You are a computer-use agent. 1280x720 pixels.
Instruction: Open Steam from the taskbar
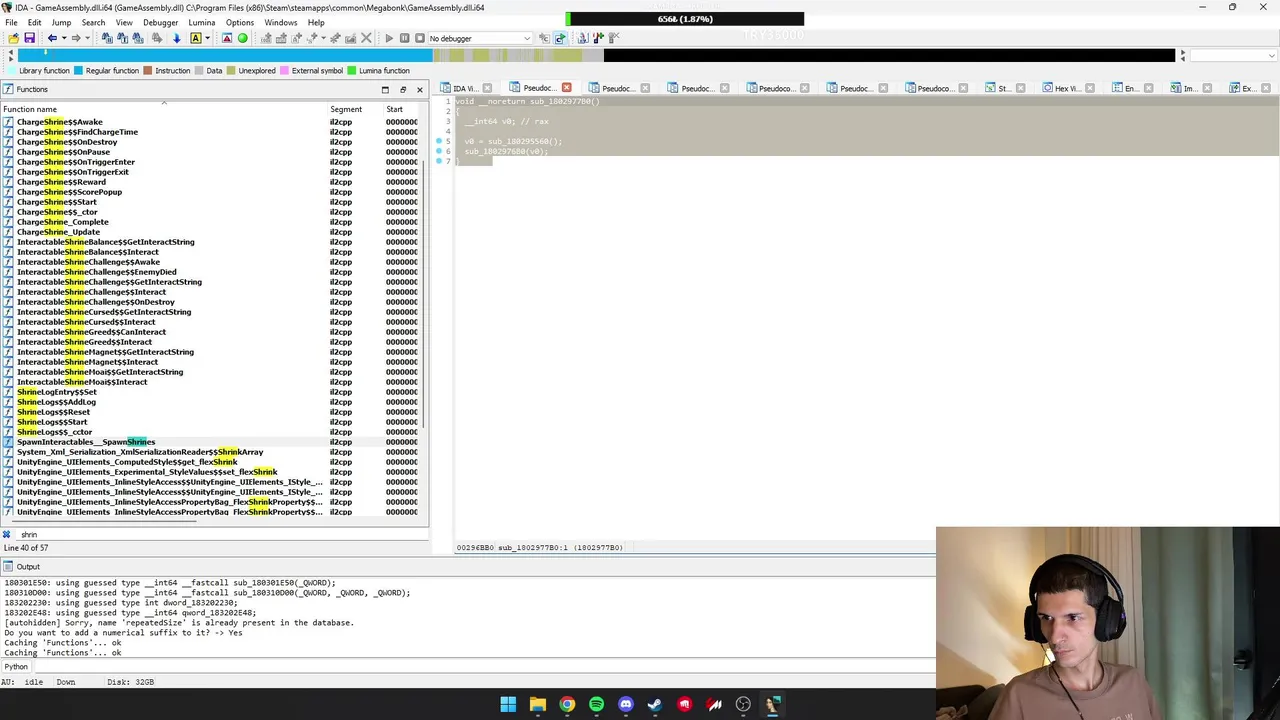(x=655, y=704)
